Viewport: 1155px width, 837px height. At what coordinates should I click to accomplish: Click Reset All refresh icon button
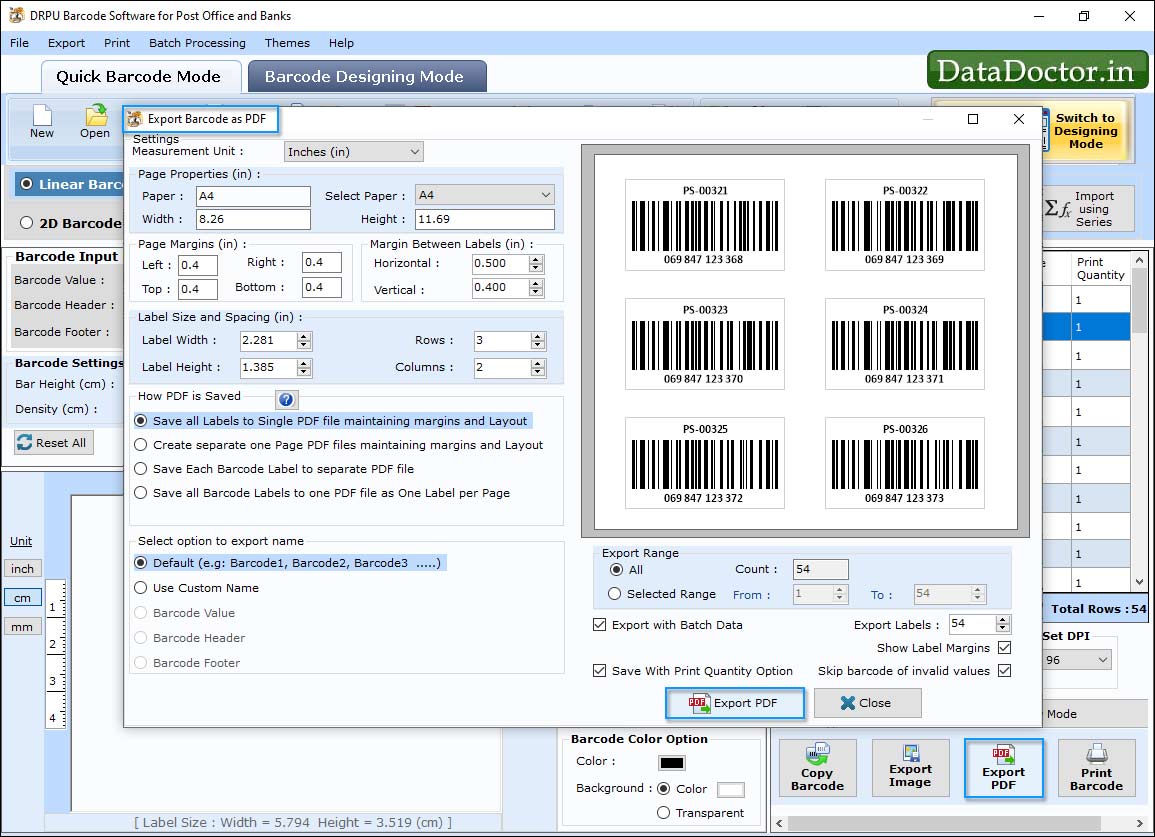tap(54, 442)
